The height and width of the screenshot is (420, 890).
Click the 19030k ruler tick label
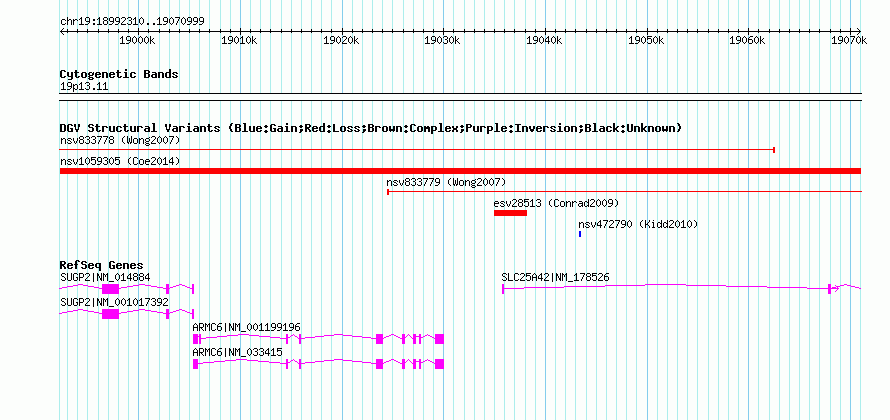pos(442,40)
